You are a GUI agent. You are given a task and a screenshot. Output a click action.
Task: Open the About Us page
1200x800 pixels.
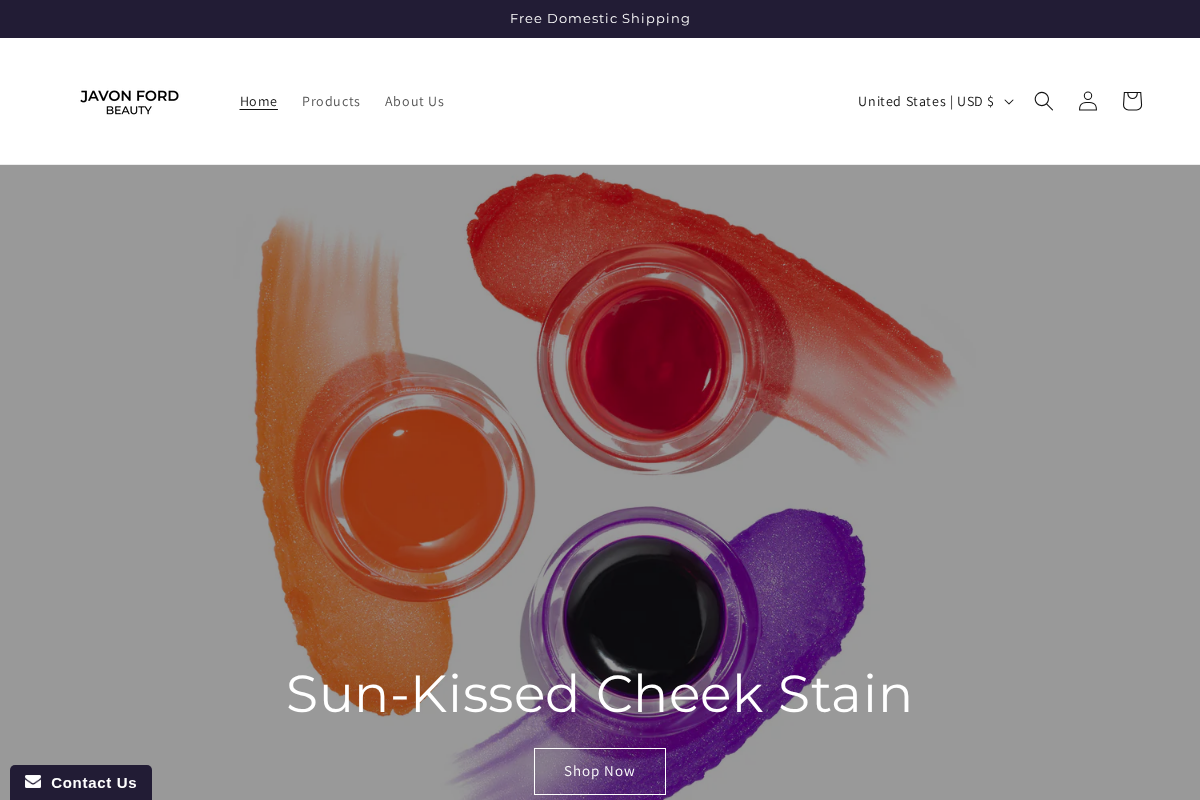(x=414, y=101)
